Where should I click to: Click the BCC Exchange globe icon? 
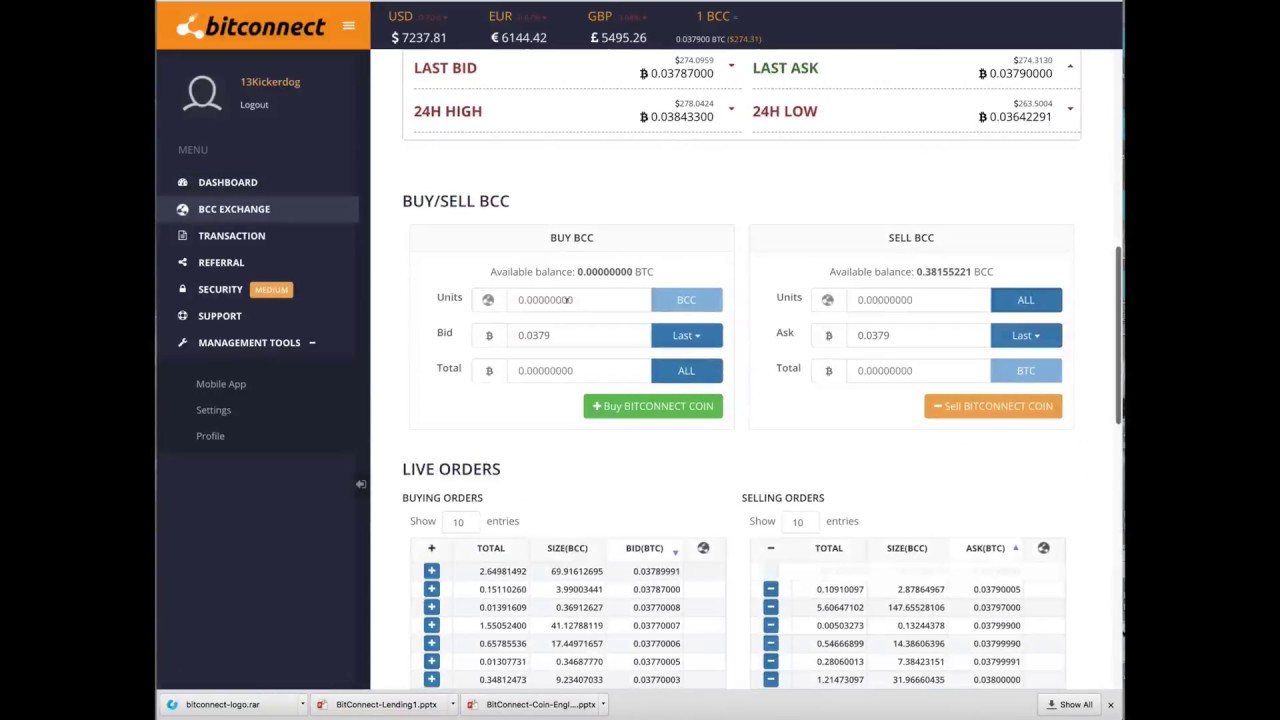(182, 209)
